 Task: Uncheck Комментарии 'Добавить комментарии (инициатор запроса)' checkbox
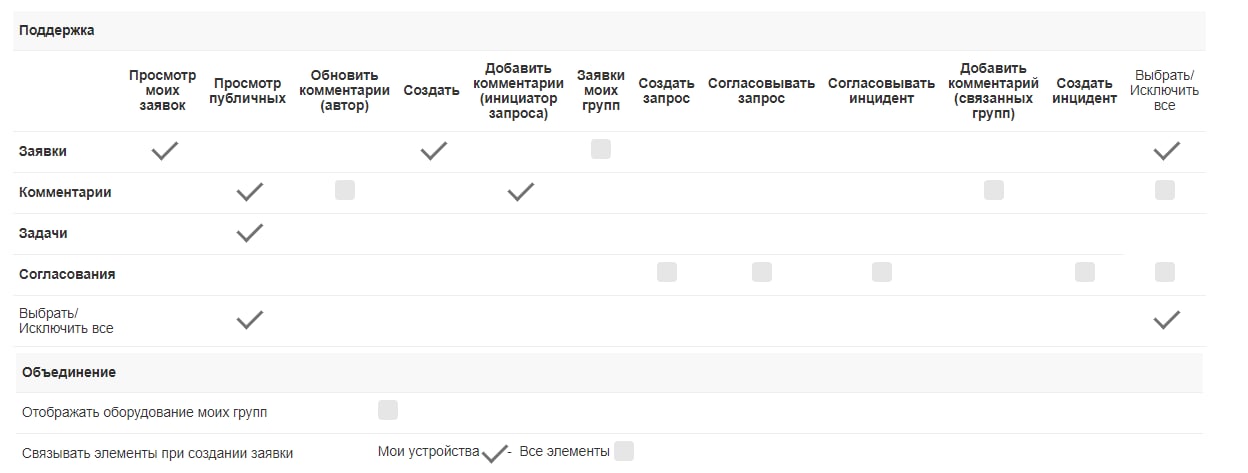(x=520, y=192)
